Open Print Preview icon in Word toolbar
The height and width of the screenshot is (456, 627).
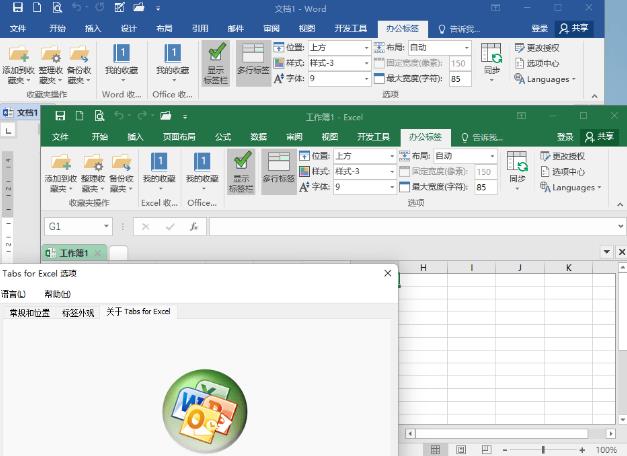coord(57,7)
